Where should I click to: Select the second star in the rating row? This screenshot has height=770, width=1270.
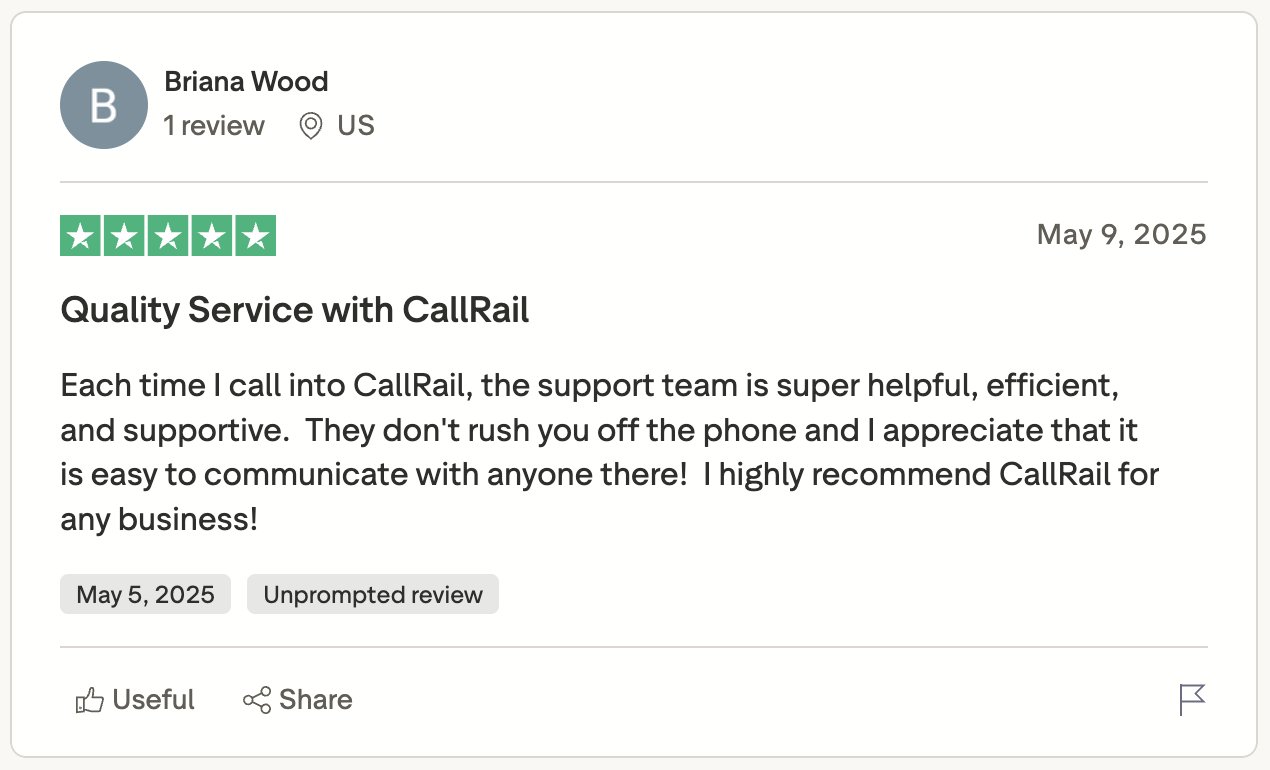click(125, 235)
